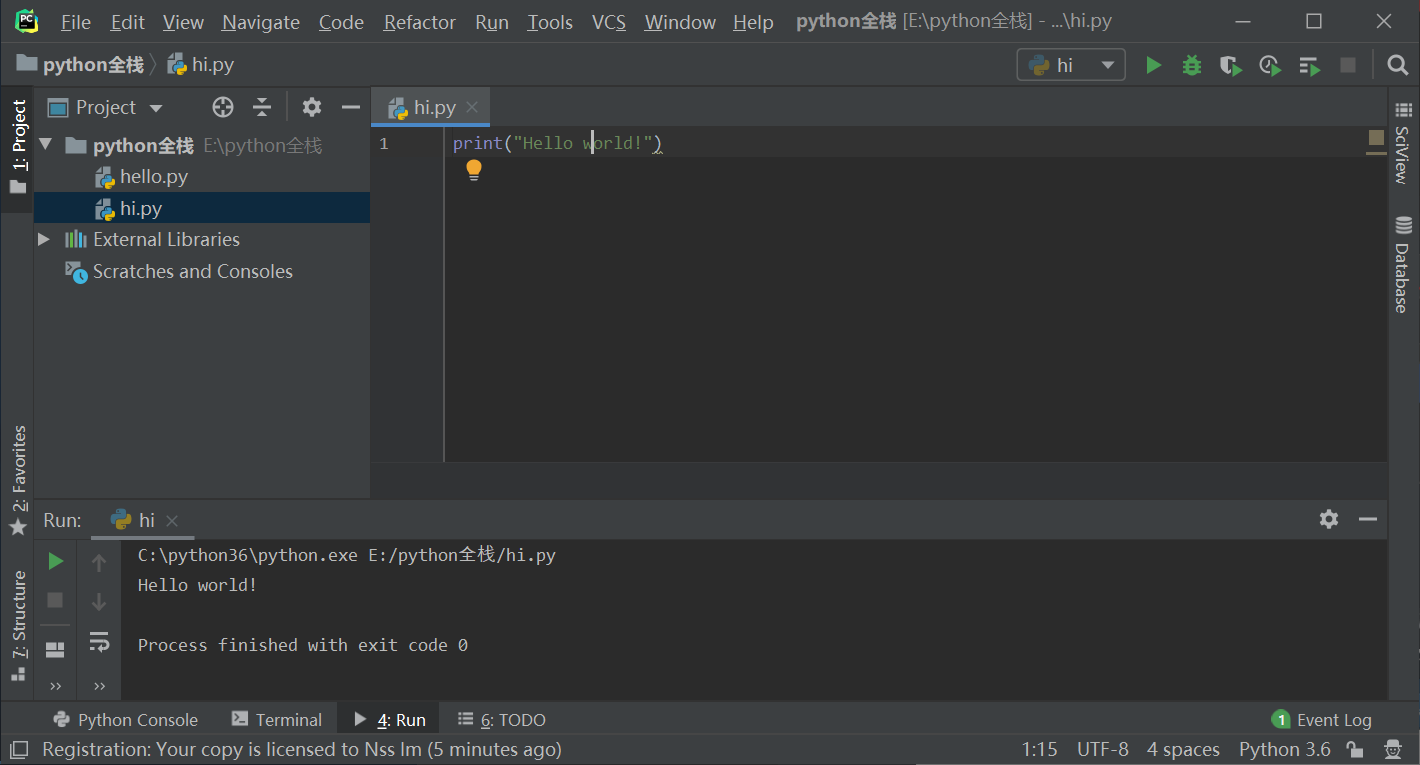1420x765 pixels.
Task: Open the Python Console tool window
Action: tap(125, 719)
